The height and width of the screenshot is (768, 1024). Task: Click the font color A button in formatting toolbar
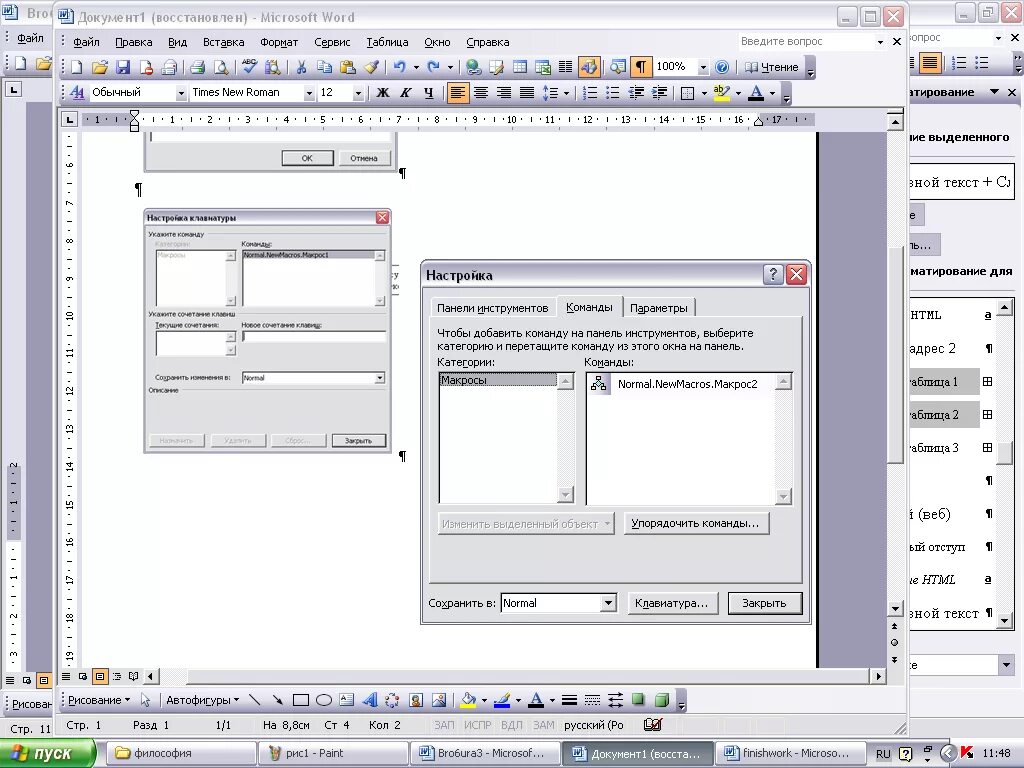(756, 93)
